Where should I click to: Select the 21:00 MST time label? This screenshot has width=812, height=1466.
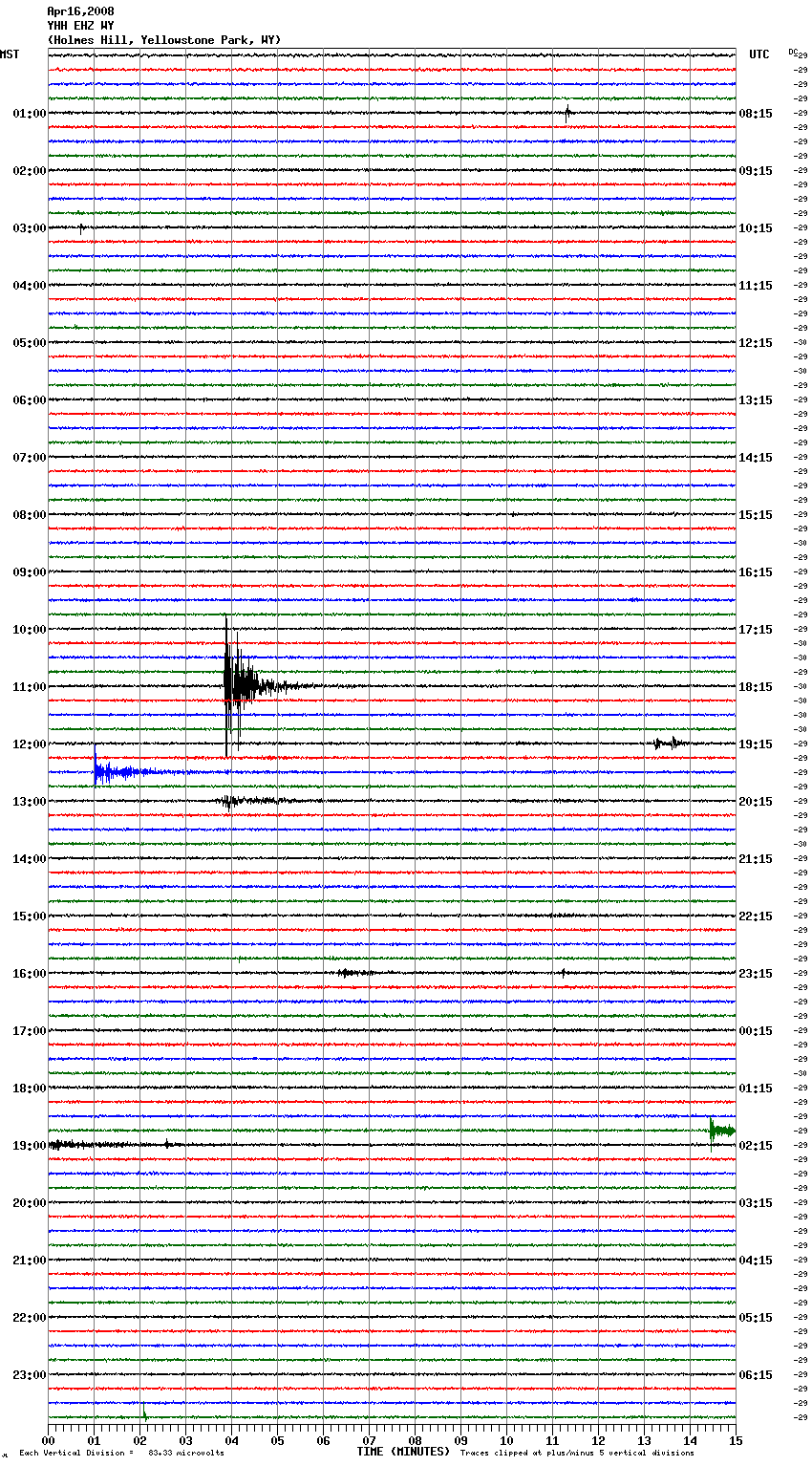point(30,1261)
